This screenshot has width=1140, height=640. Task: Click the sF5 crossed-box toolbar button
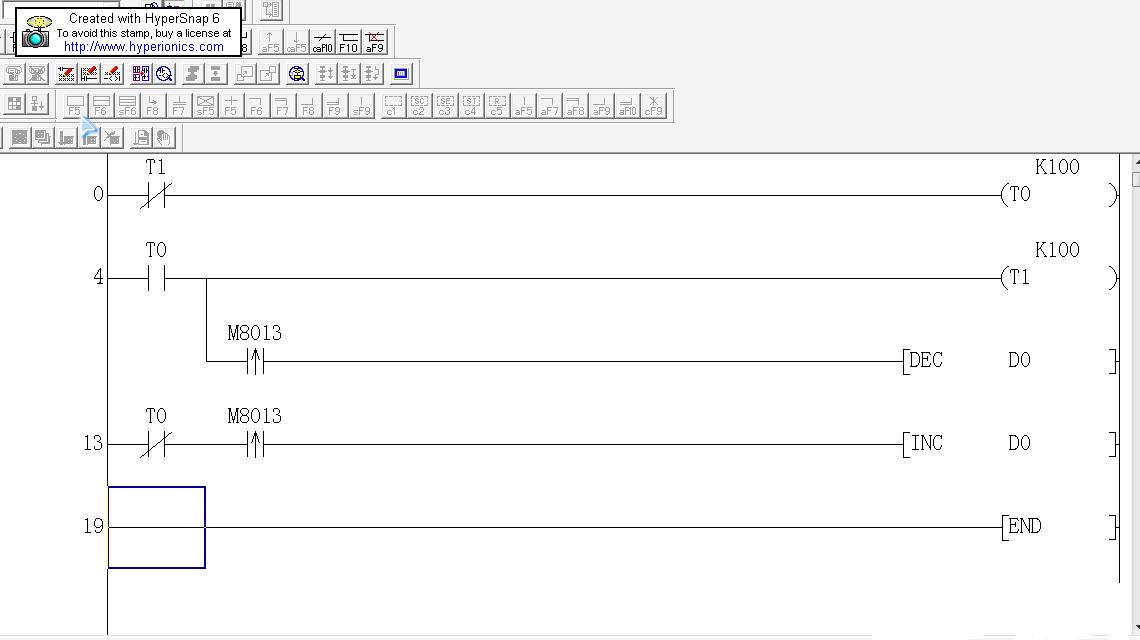[x=205, y=105]
